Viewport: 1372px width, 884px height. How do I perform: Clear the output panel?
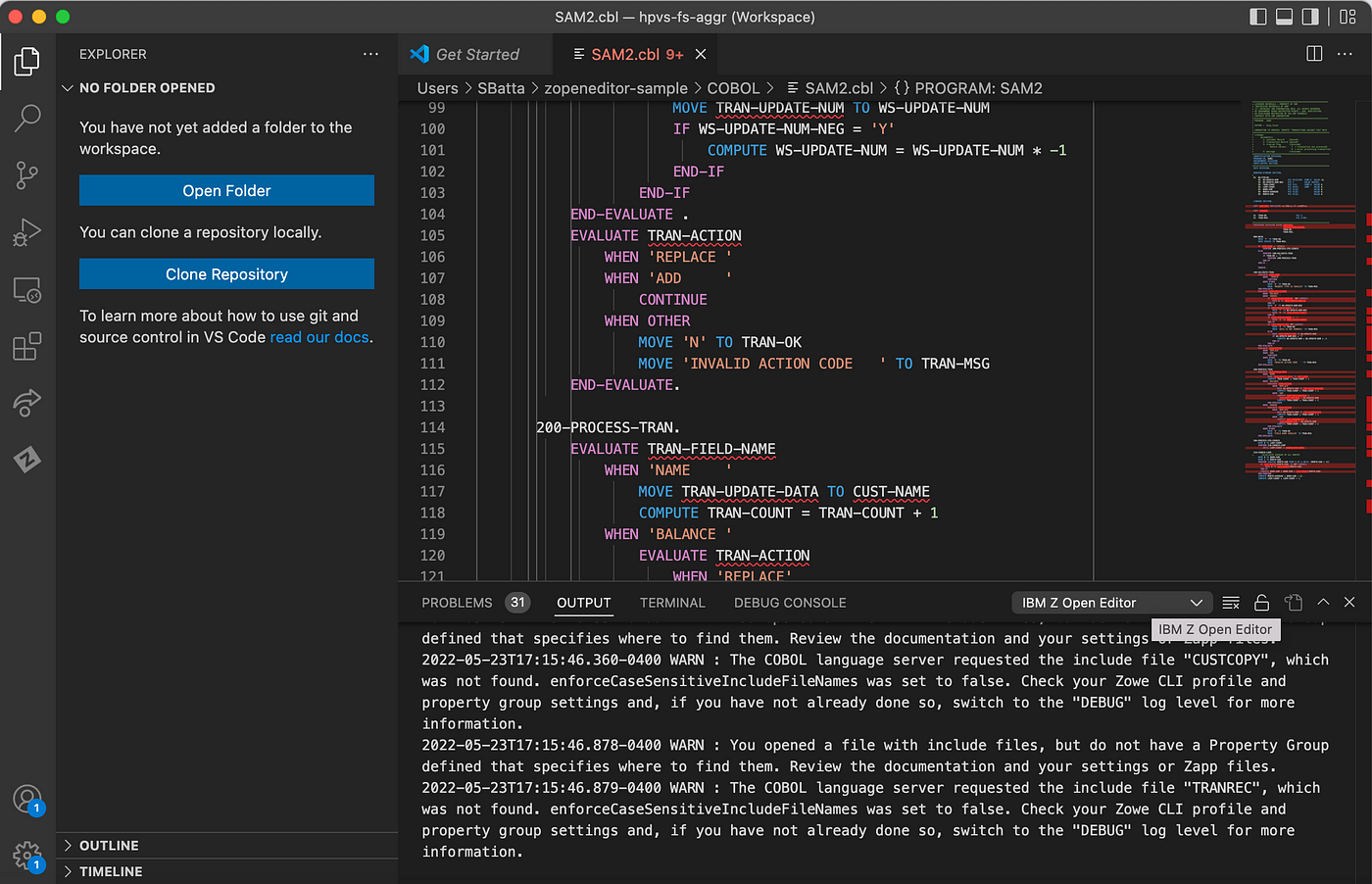pyautogui.click(x=1232, y=603)
